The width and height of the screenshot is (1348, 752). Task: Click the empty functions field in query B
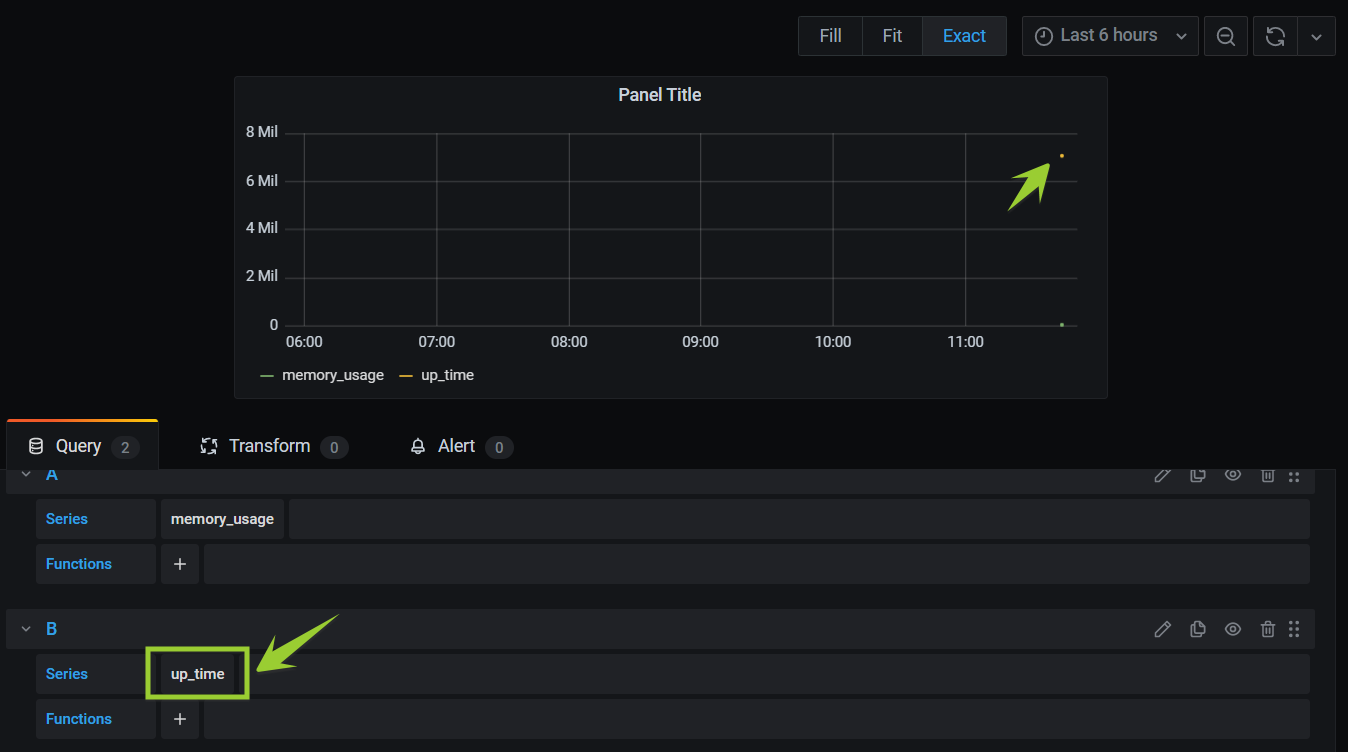pos(757,719)
